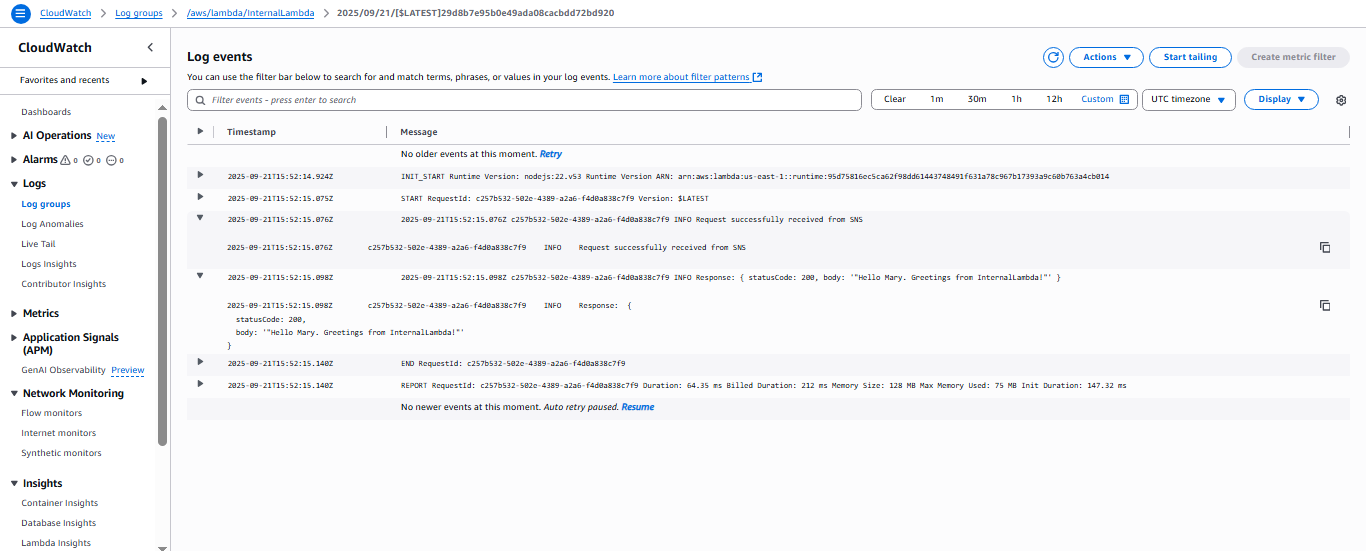The height and width of the screenshot is (551, 1366).
Task: Collapse the Insights section
Action: point(13,484)
